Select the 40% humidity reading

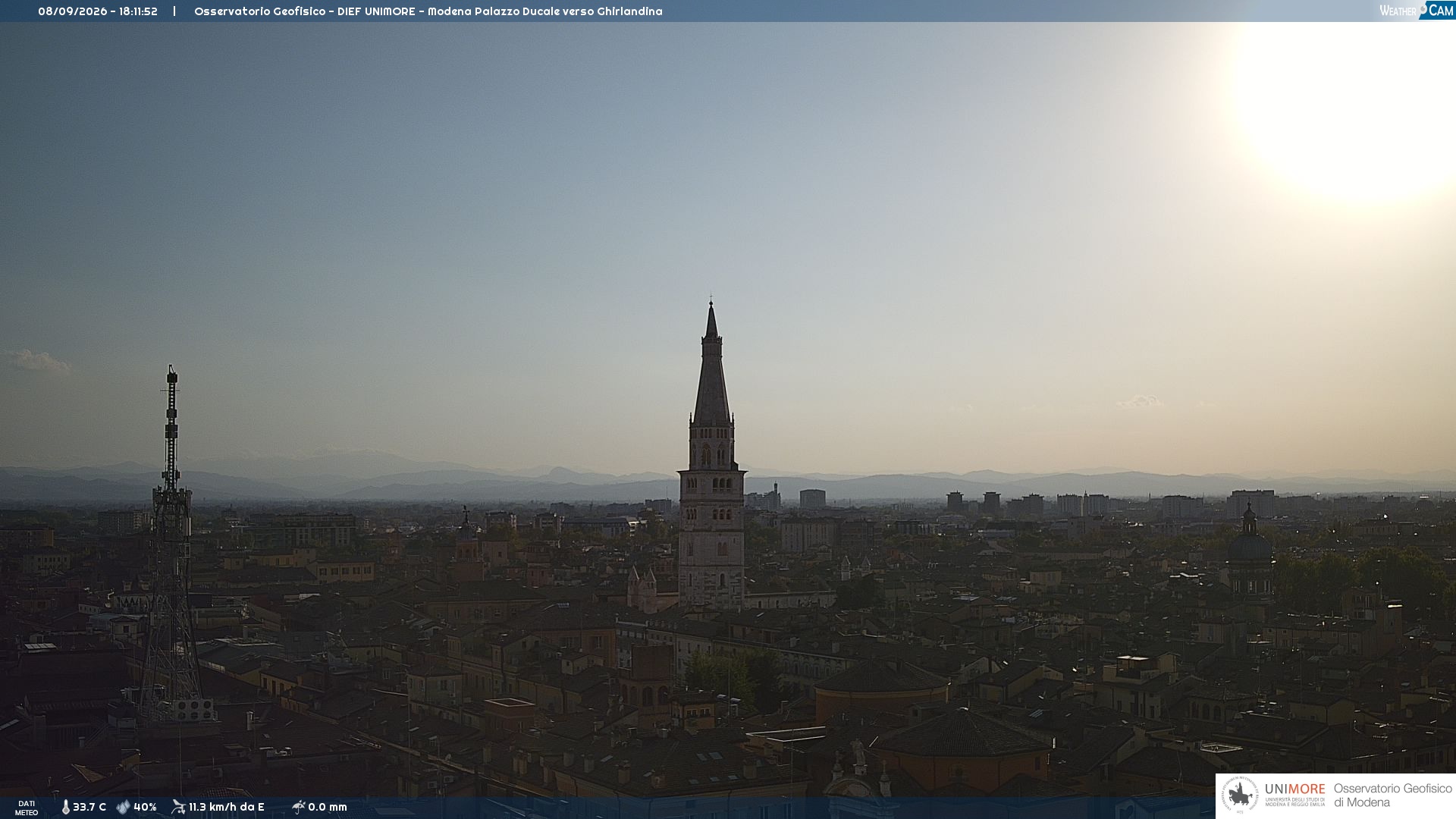pyautogui.click(x=145, y=808)
